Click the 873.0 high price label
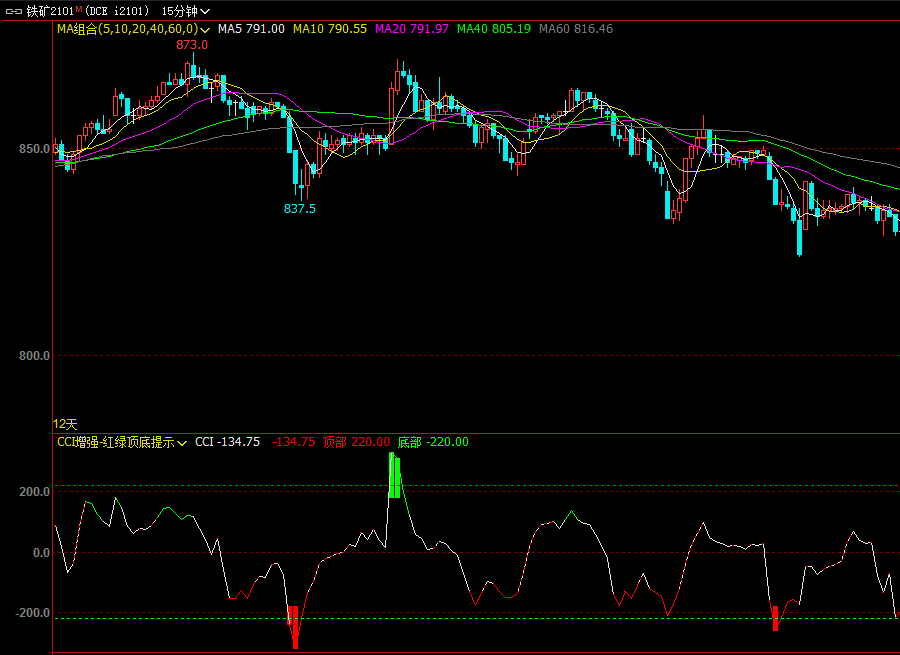The height and width of the screenshot is (655, 900). [192, 45]
